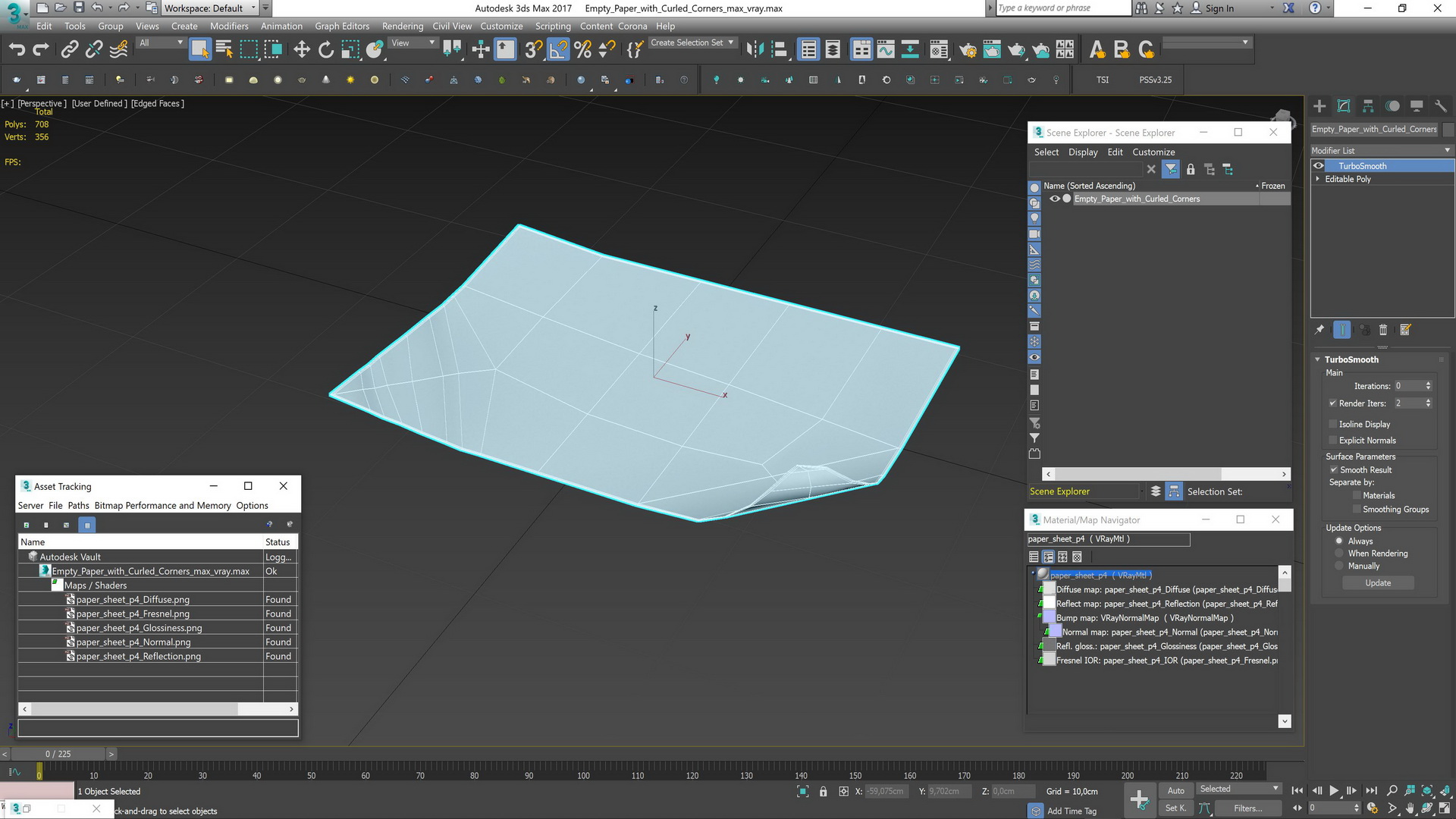Open the Display panel tab
The width and height of the screenshot is (1456, 819).
pos(1417,106)
